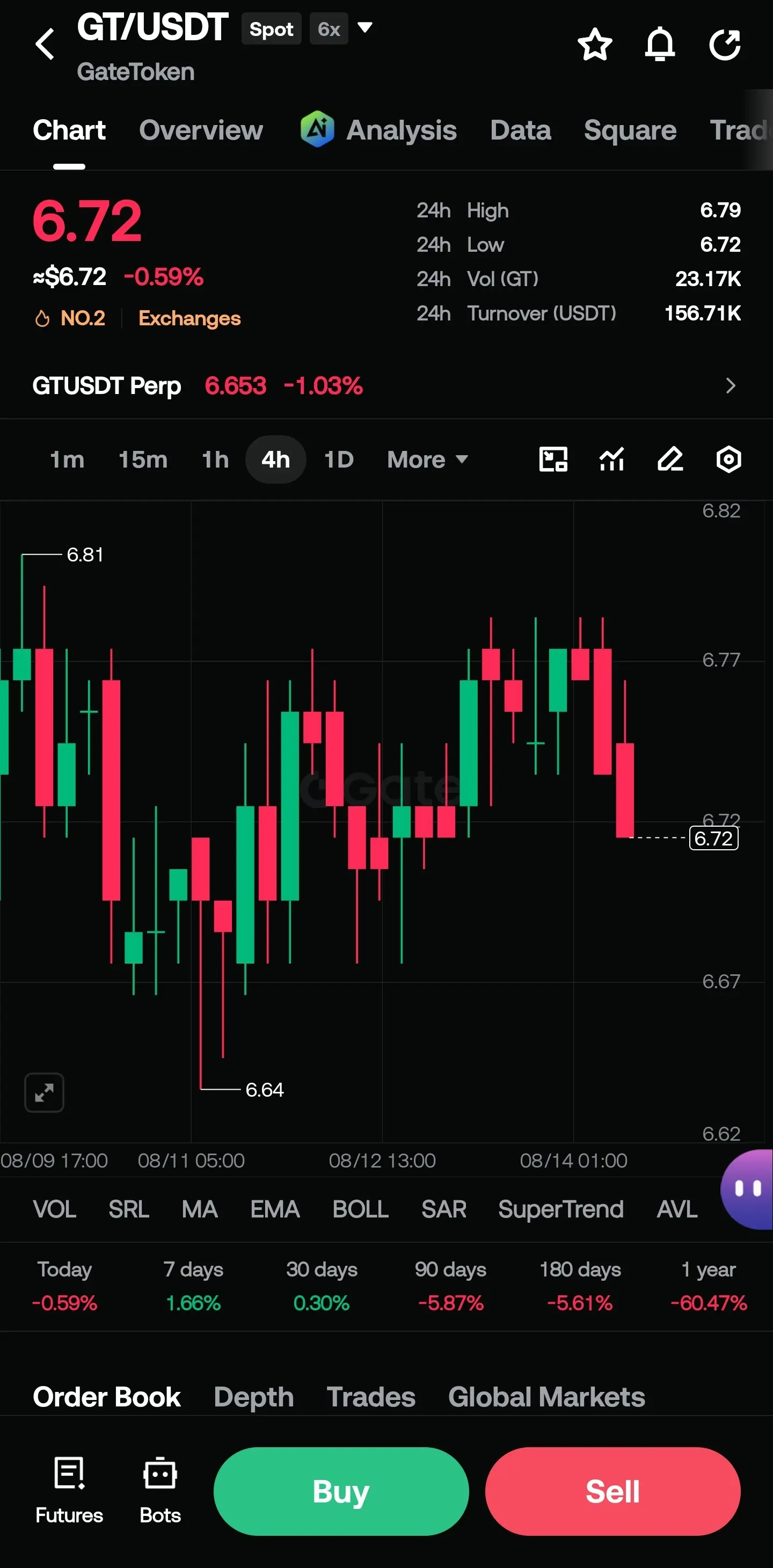The width and height of the screenshot is (773, 1568).
Task: Select the 4h timeframe
Action: [x=276, y=460]
